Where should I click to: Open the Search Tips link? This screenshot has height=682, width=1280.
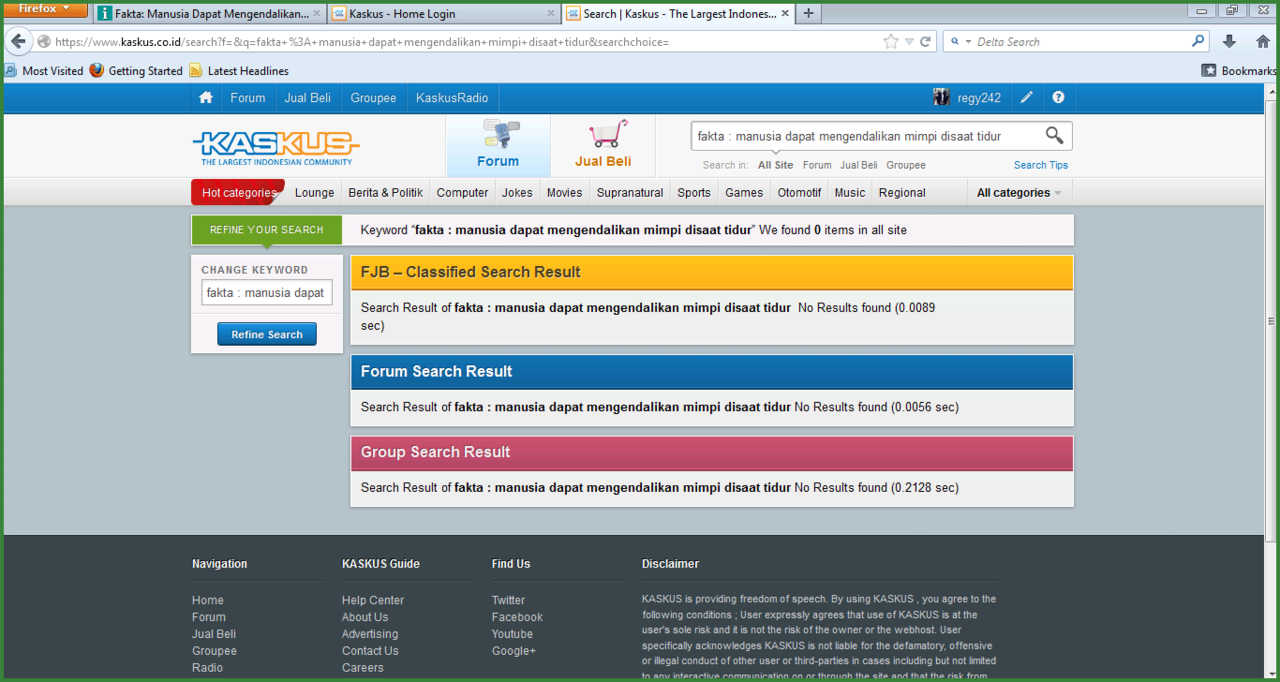tap(1041, 165)
